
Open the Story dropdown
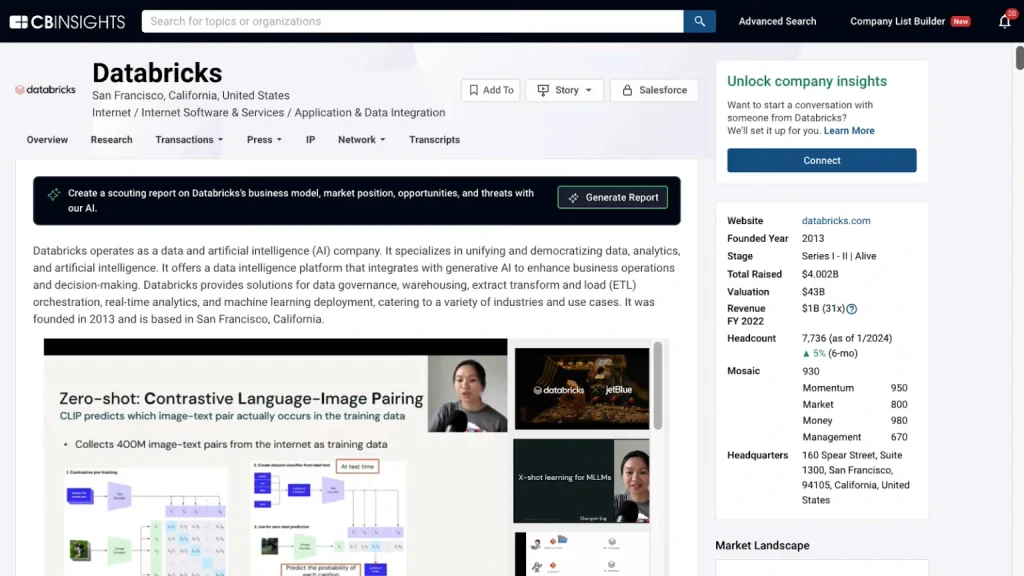click(564, 90)
